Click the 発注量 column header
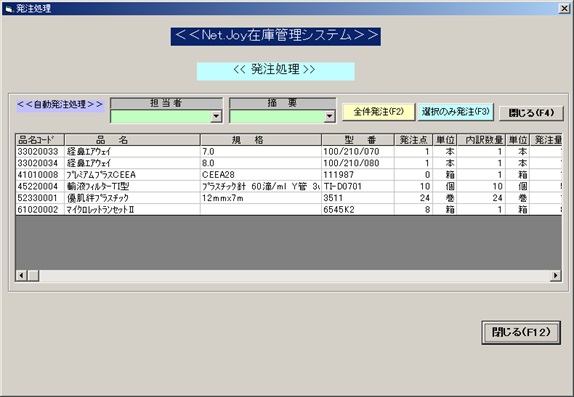Screen dimensions: 574x397 (x=546, y=140)
